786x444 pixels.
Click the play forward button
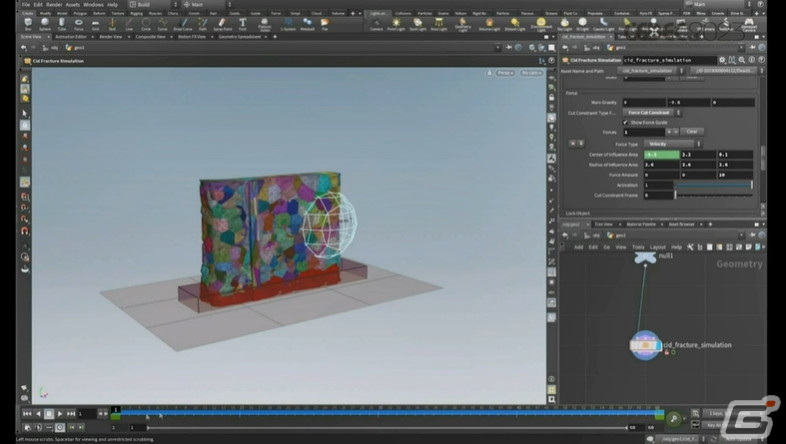[x=60, y=414]
